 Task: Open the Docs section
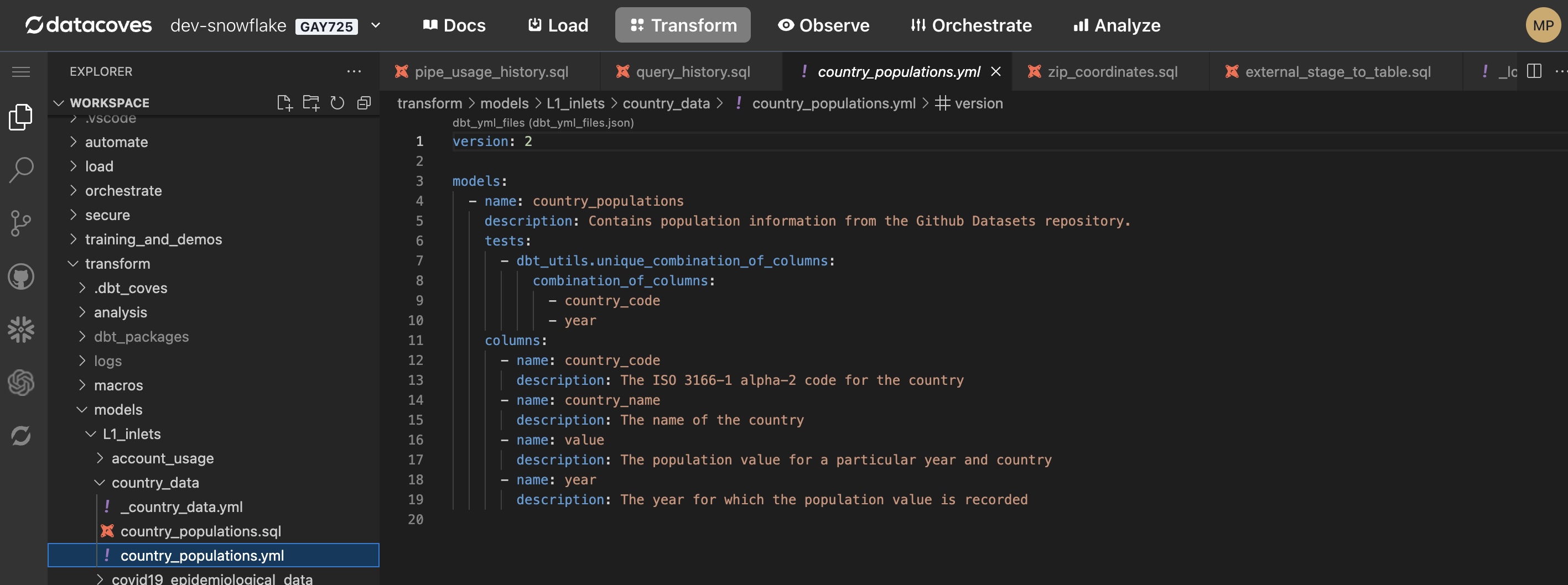tap(454, 25)
